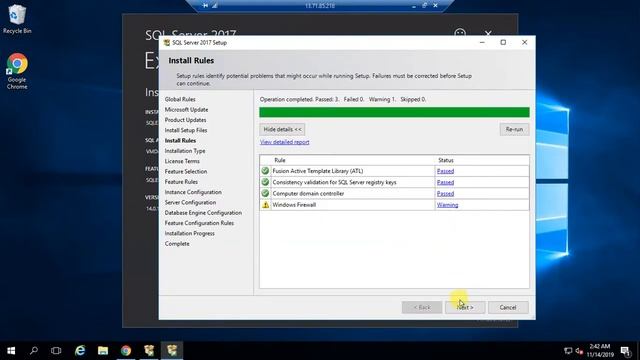Maximize the SQL Server 2017 Setup window
The image size is (640, 360).
pyautogui.click(x=503, y=42)
